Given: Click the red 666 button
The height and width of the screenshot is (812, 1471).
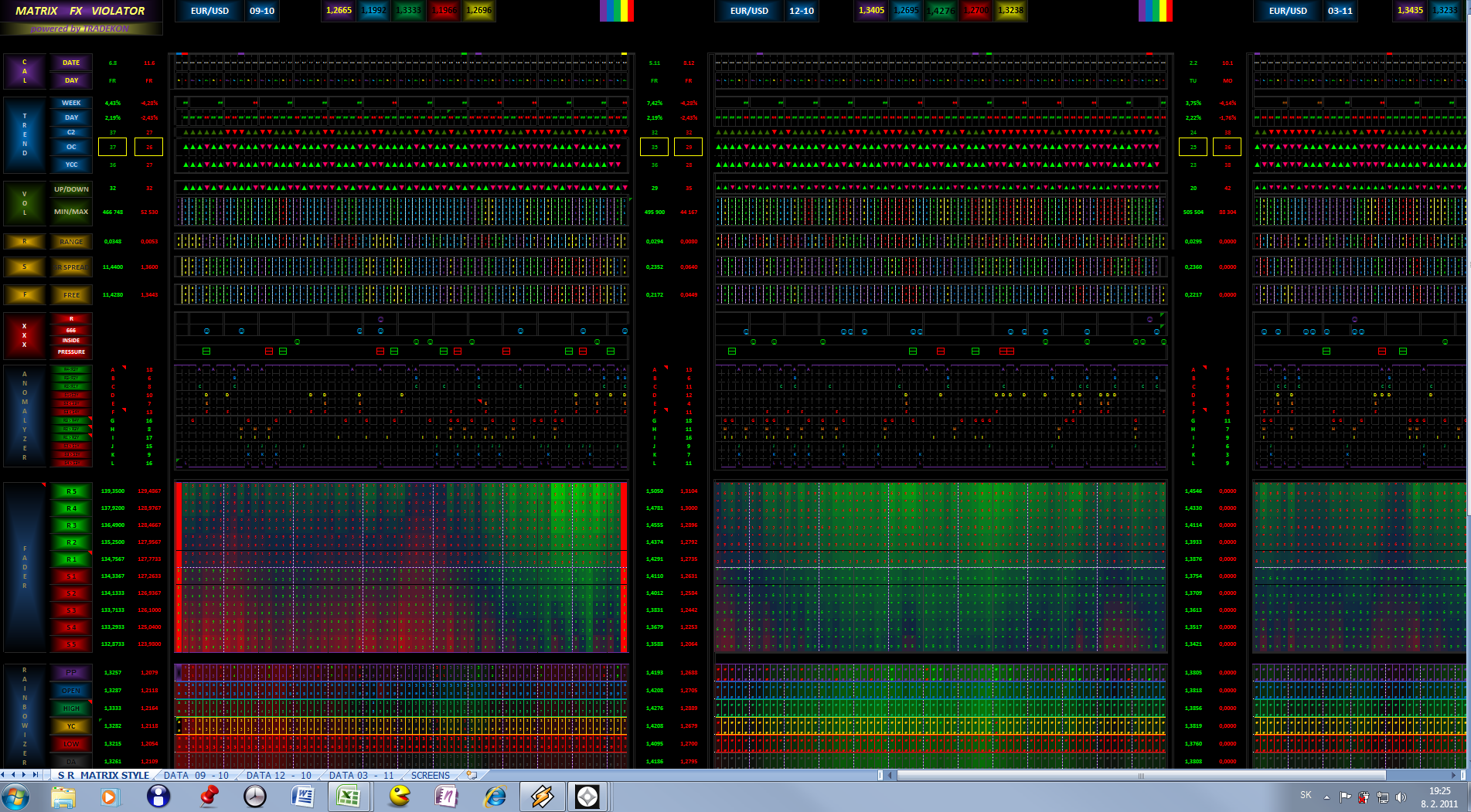Looking at the screenshot, I should pos(71,330).
